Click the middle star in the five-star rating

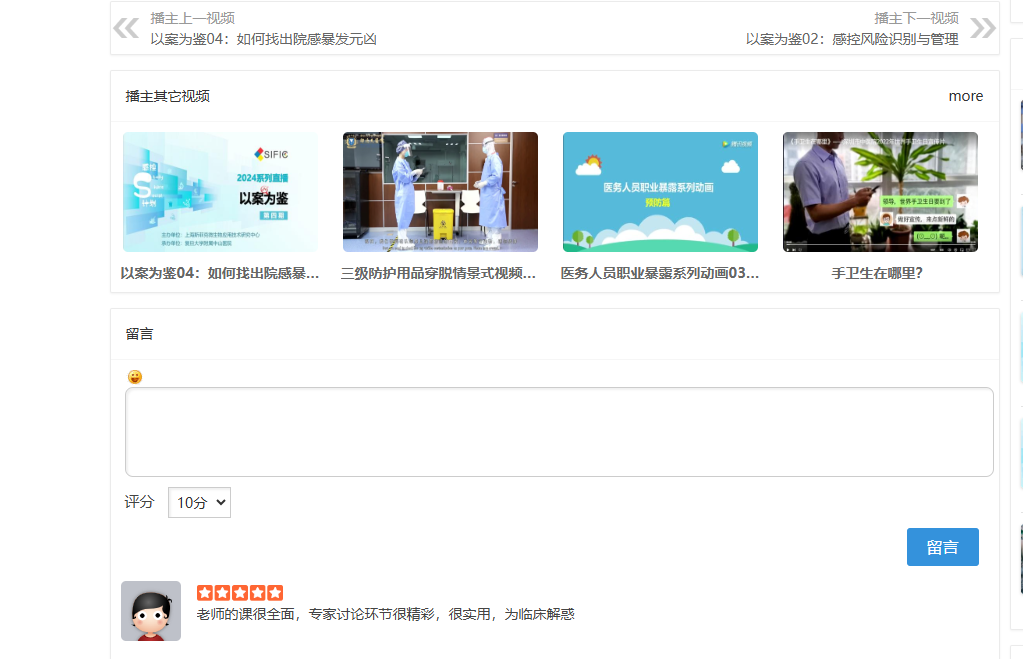pos(239,592)
